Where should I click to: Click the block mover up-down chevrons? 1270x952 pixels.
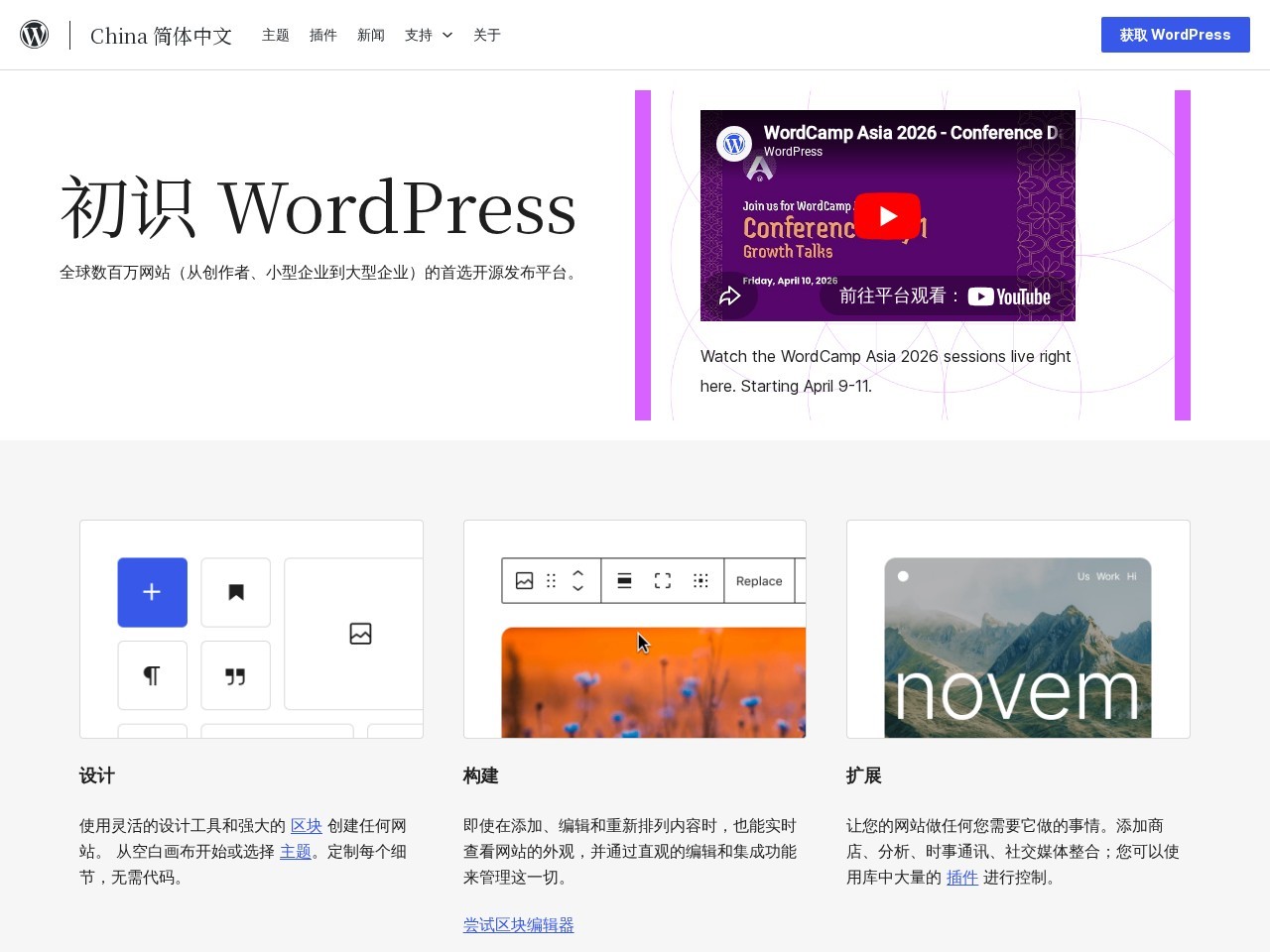point(578,581)
